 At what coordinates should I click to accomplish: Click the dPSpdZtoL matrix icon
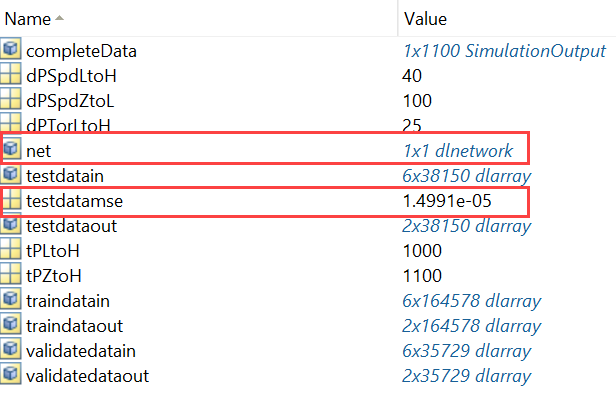click(x=11, y=99)
